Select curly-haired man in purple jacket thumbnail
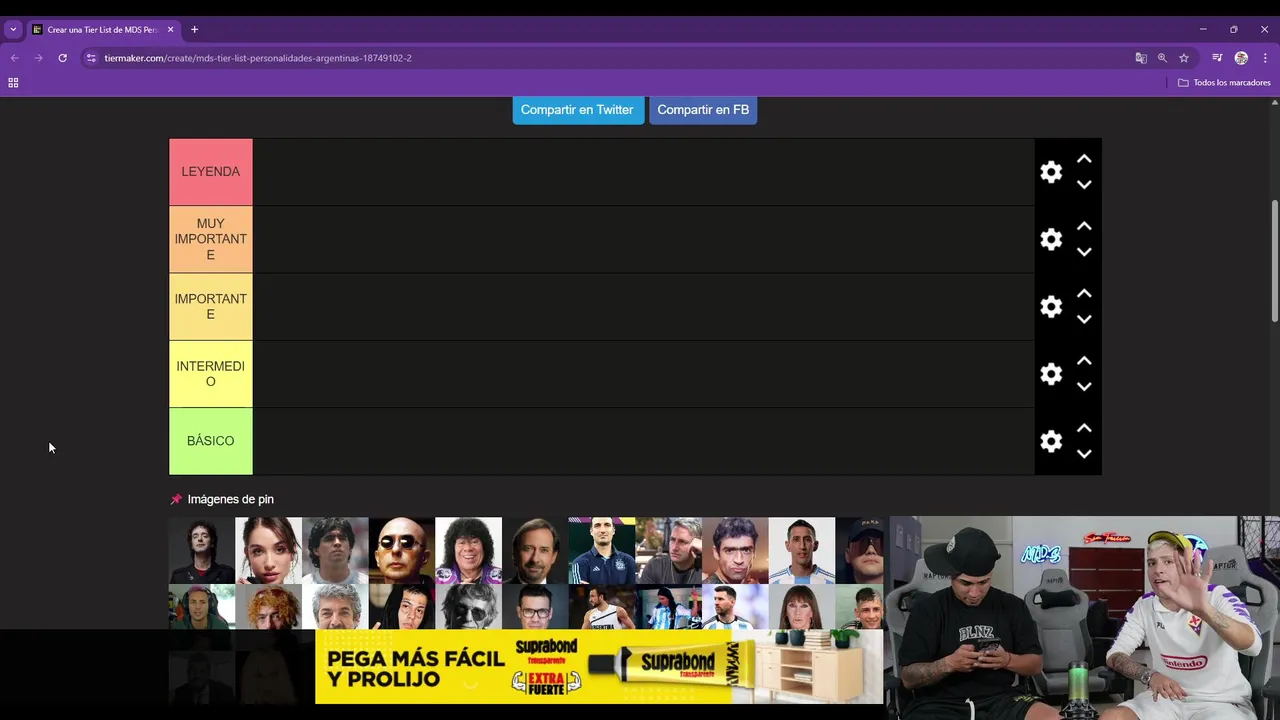1280x720 pixels. (468, 550)
